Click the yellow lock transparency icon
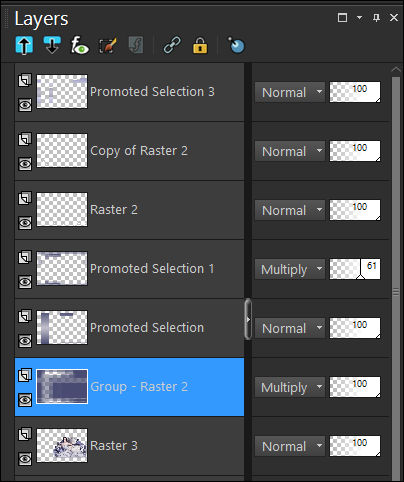Viewport: 404px width, 482px height. [x=200, y=45]
